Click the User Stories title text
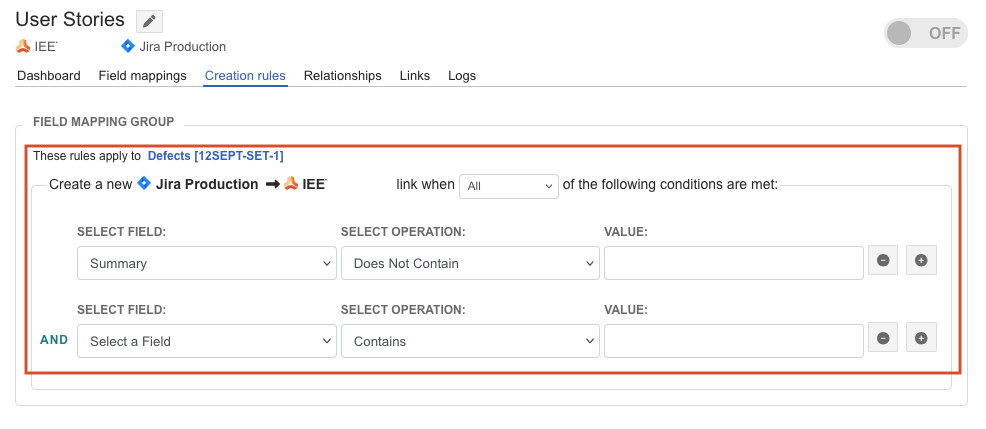This screenshot has height=429, width=986. (x=70, y=20)
